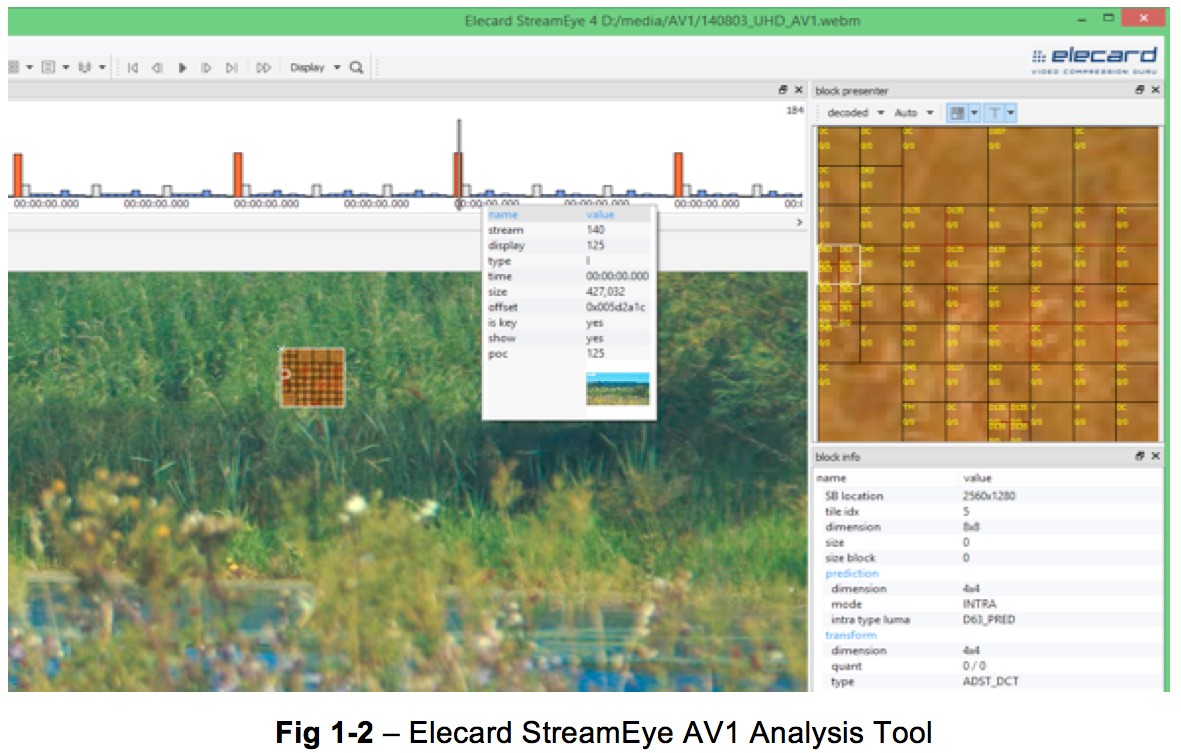Toggle the text overlay button in block presenter
The image size is (1181, 753).
pyautogui.click(x=995, y=112)
